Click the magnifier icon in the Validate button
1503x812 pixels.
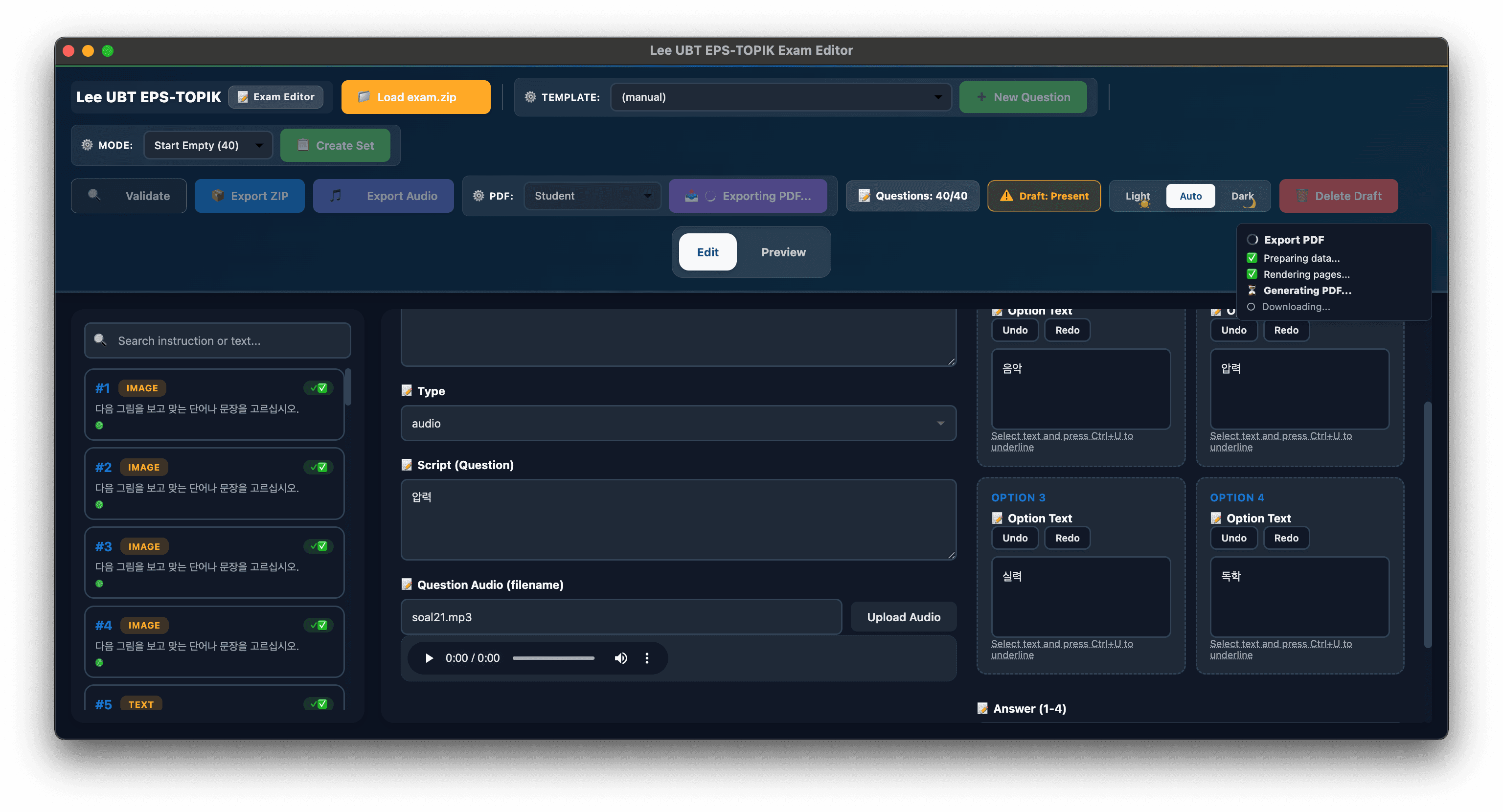tap(94, 195)
